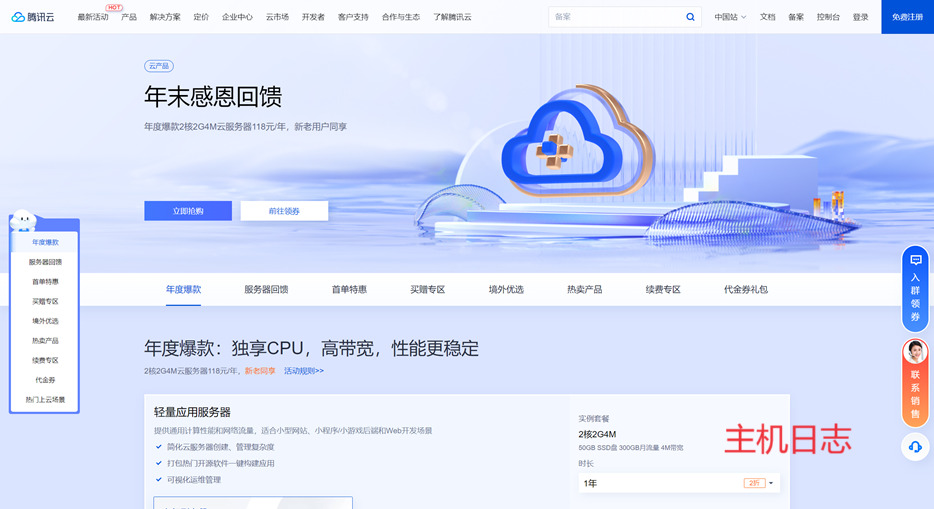Click the 联系销售 avatar widget
The image size is (934, 509).
[x=915, y=381]
